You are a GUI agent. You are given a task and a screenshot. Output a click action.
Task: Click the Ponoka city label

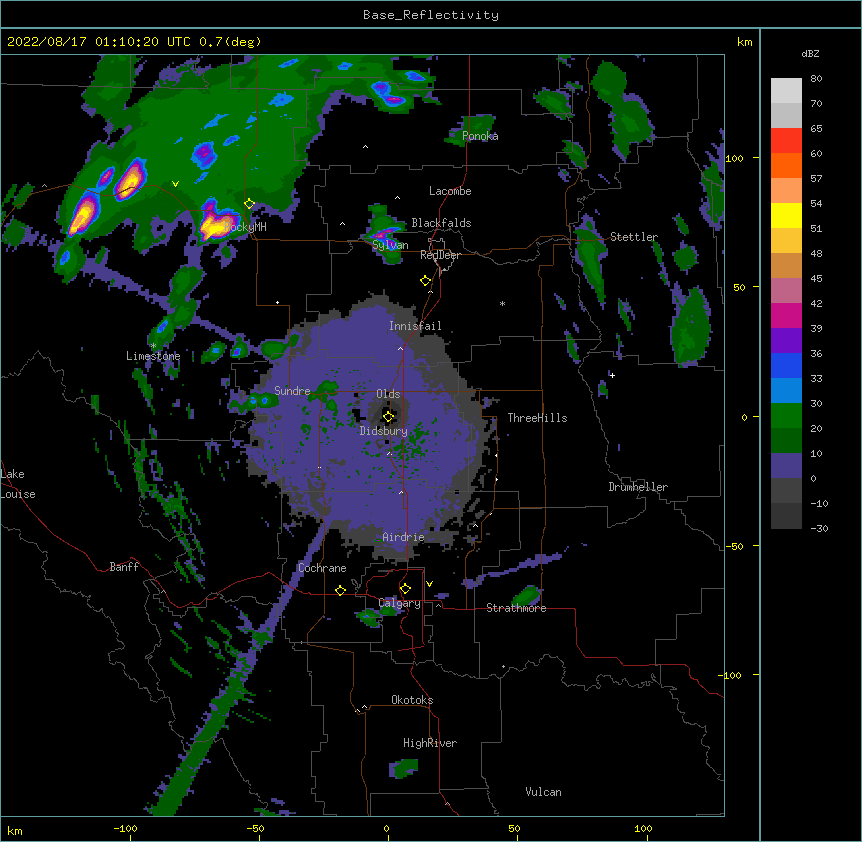[x=480, y=136]
